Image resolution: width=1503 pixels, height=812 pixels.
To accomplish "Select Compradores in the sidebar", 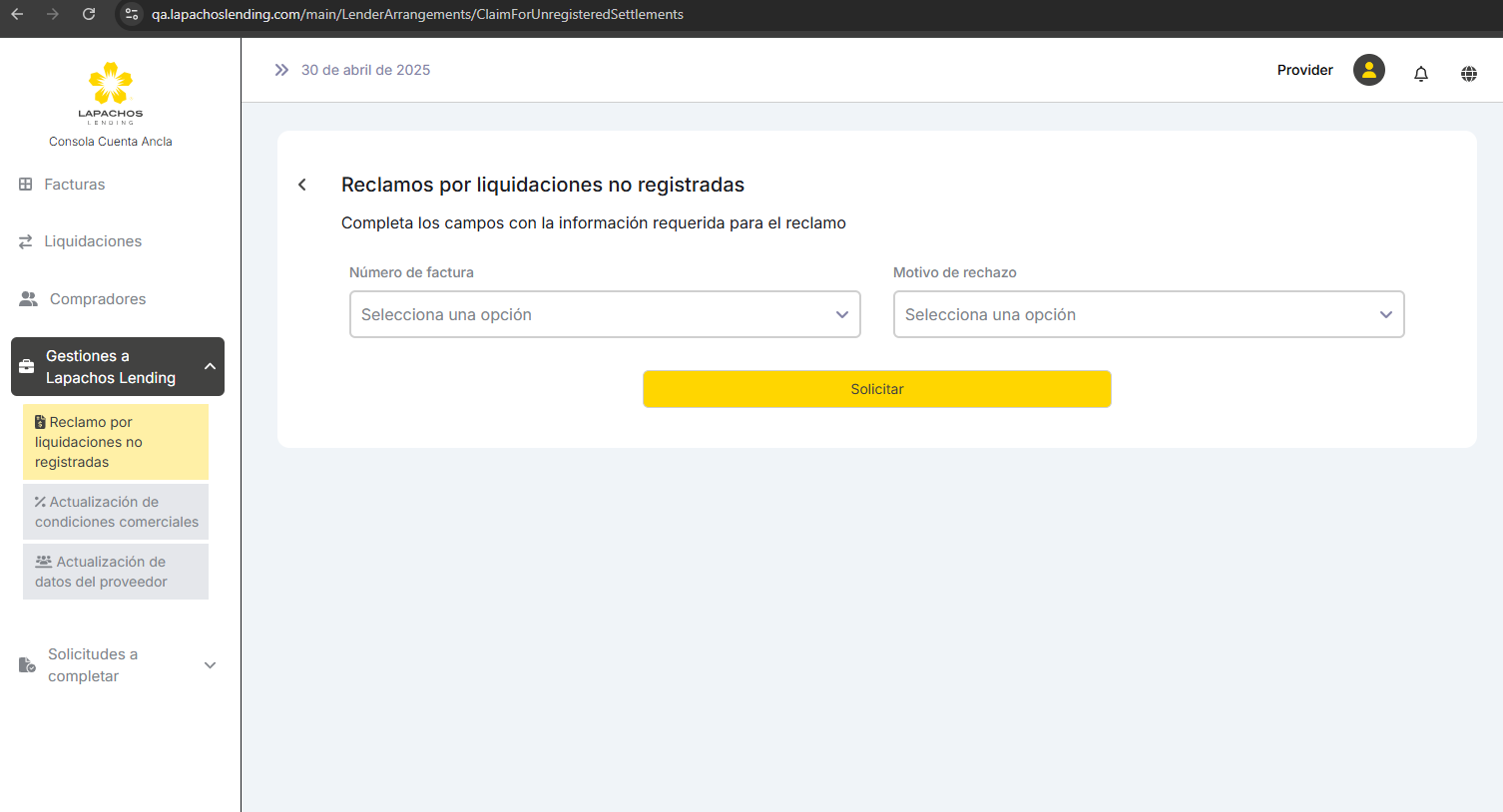I will (97, 299).
